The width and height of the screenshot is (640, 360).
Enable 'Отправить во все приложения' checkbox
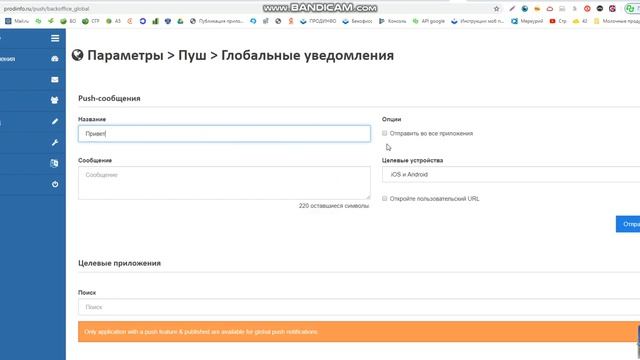(384, 133)
